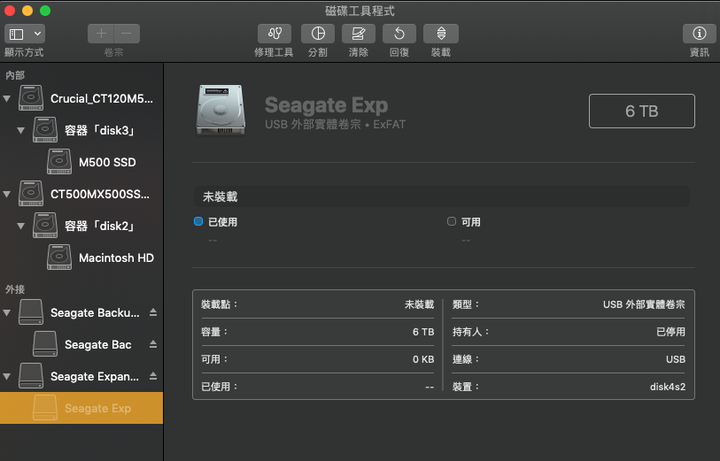This screenshot has height=461, width=720.
Task: Collapse the Seagate Expan... drive tree
Action: tap(7, 377)
